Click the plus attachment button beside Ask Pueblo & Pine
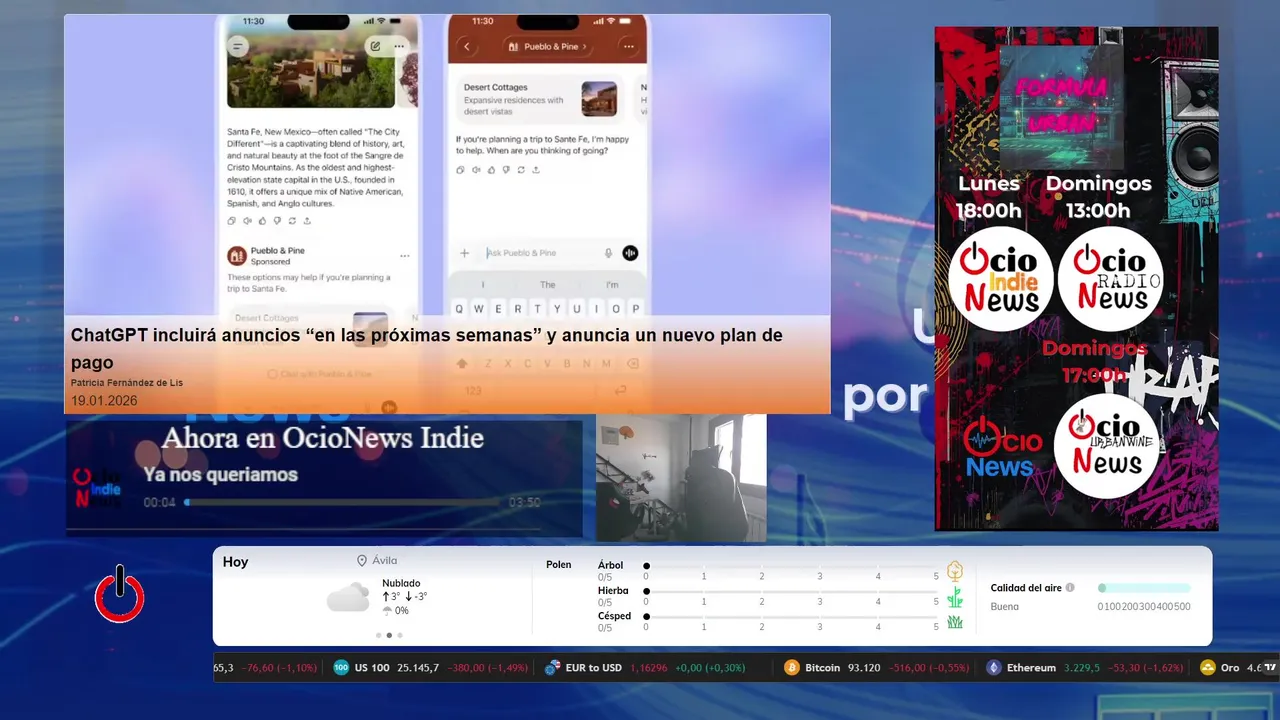 (x=464, y=254)
